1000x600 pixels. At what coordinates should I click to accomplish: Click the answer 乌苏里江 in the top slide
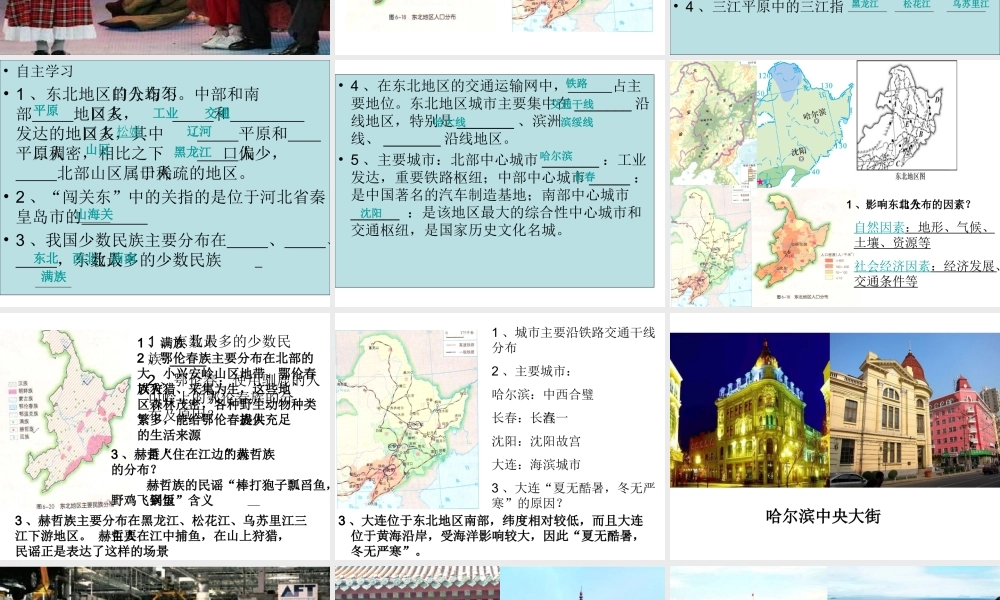tap(971, 4)
